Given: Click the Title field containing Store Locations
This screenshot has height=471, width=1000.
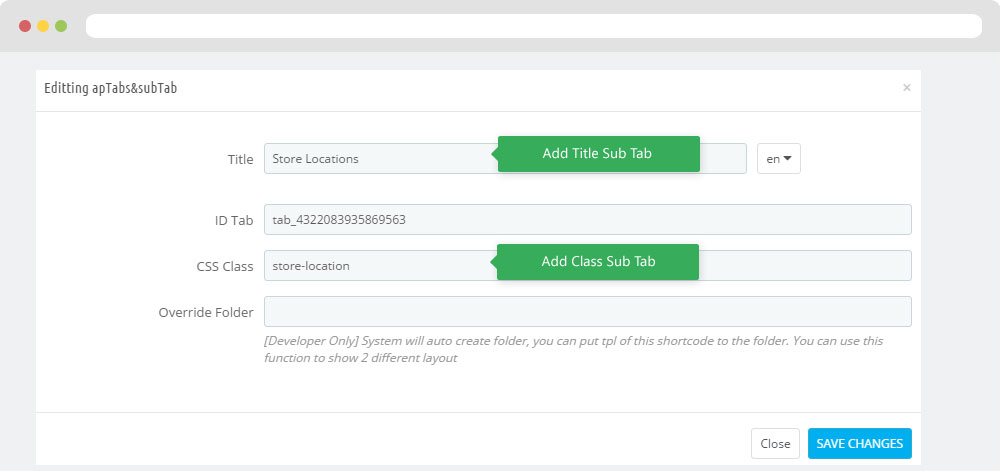Looking at the screenshot, I should click(x=505, y=159).
